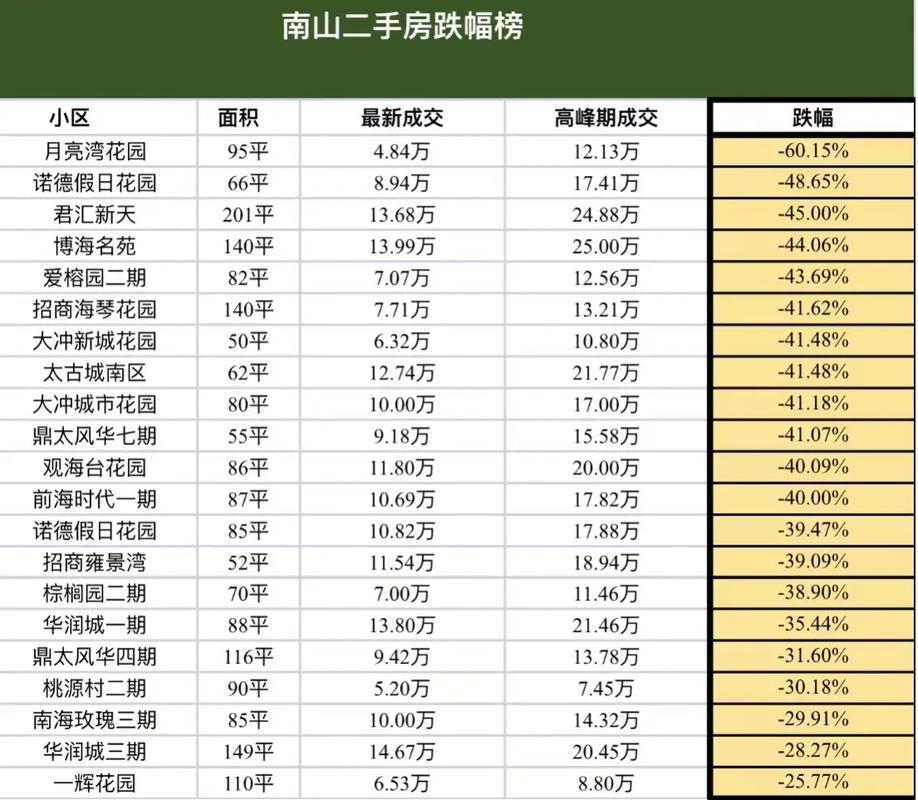Click the -60.15% drop value

(x=811, y=149)
